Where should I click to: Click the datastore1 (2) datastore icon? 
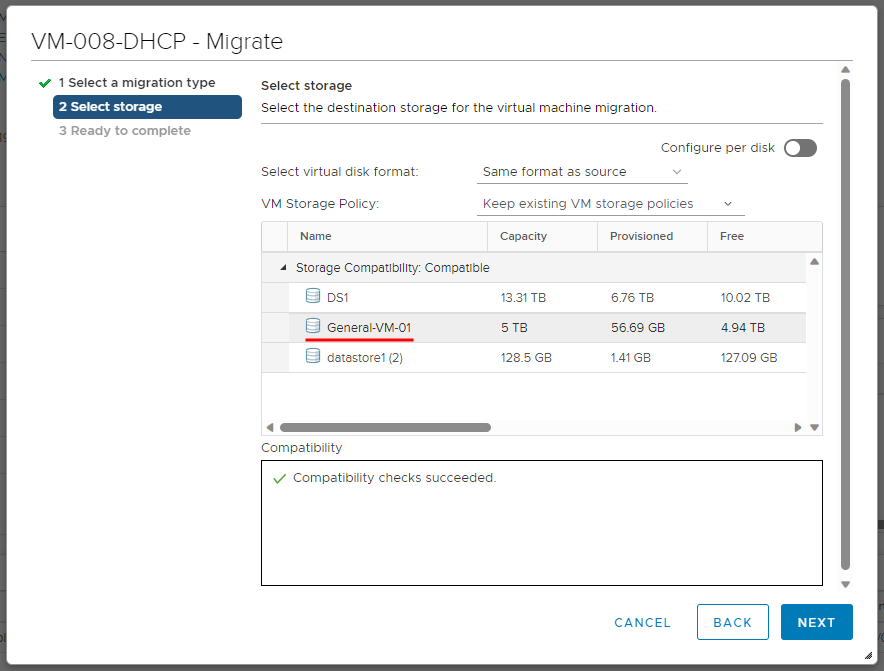(313, 355)
